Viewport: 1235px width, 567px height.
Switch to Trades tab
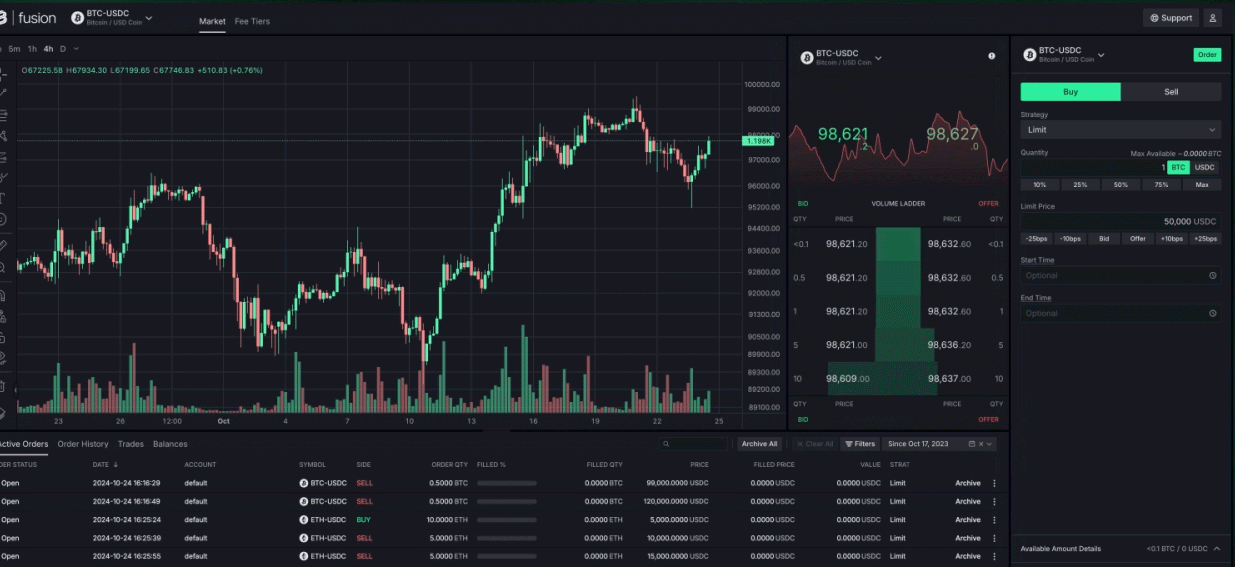click(x=131, y=444)
